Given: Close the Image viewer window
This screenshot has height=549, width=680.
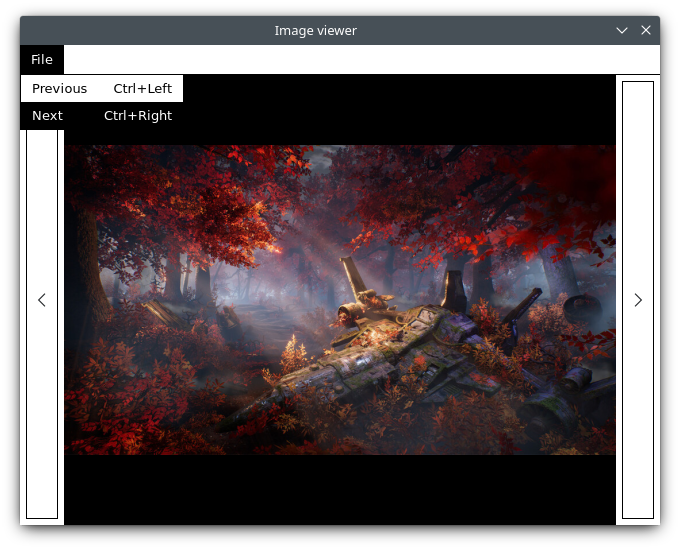Looking at the screenshot, I should pyautogui.click(x=646, y=30).
